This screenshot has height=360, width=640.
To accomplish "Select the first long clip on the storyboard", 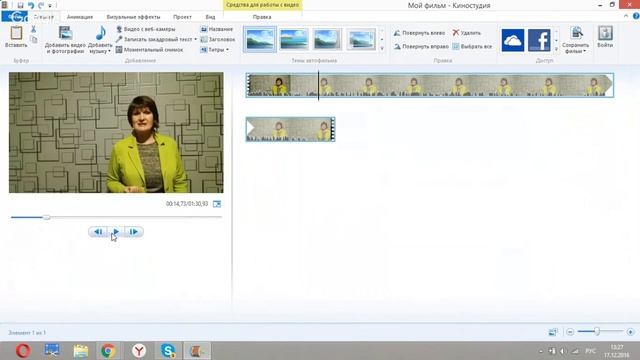I will point(429,85).
